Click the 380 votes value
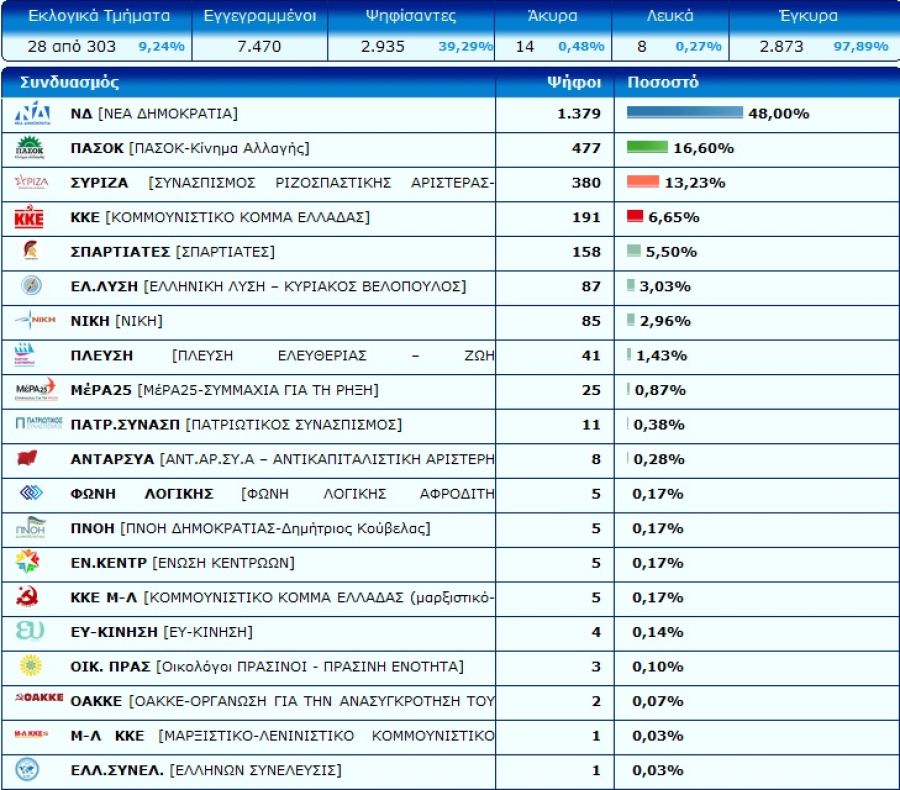The image size is (900, 790). 586,183
